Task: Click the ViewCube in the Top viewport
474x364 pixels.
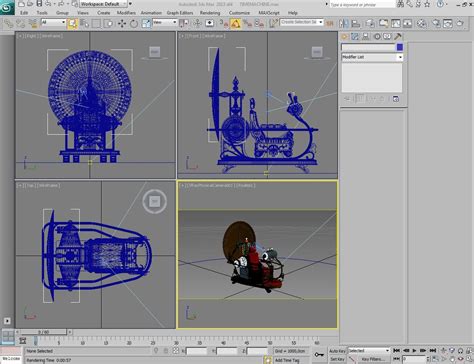Action: tap(154, 201)
